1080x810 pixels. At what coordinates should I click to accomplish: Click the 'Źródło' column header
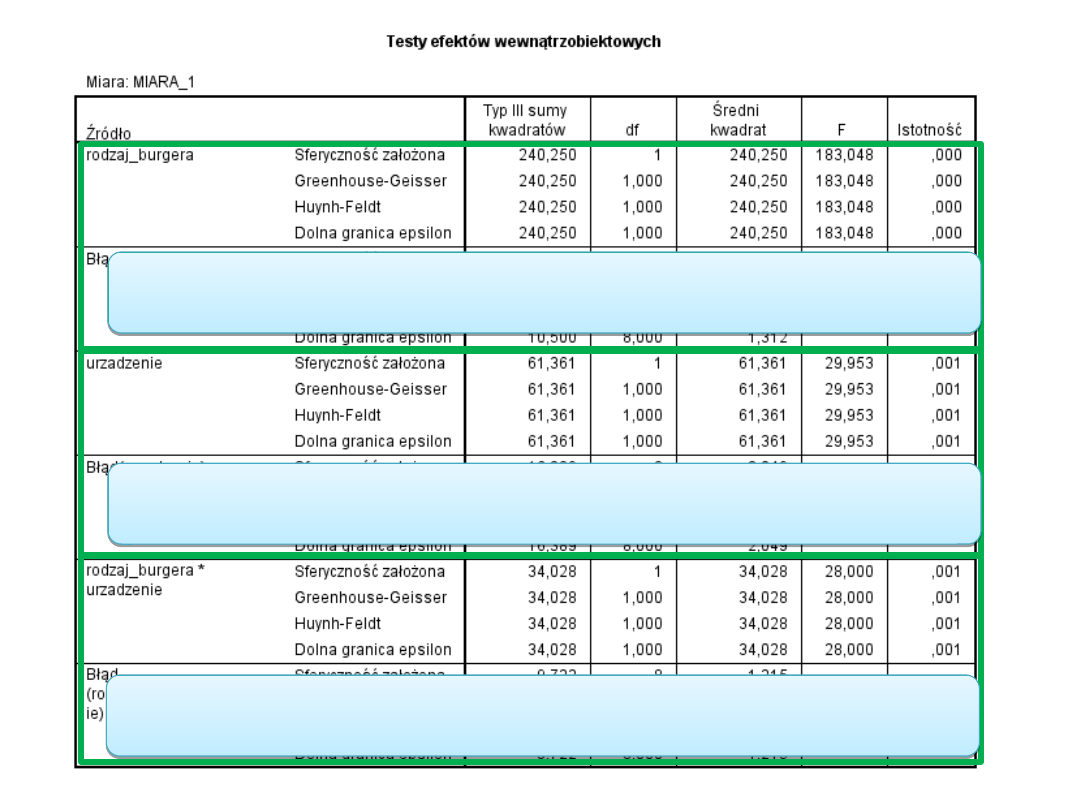[109, 131]
